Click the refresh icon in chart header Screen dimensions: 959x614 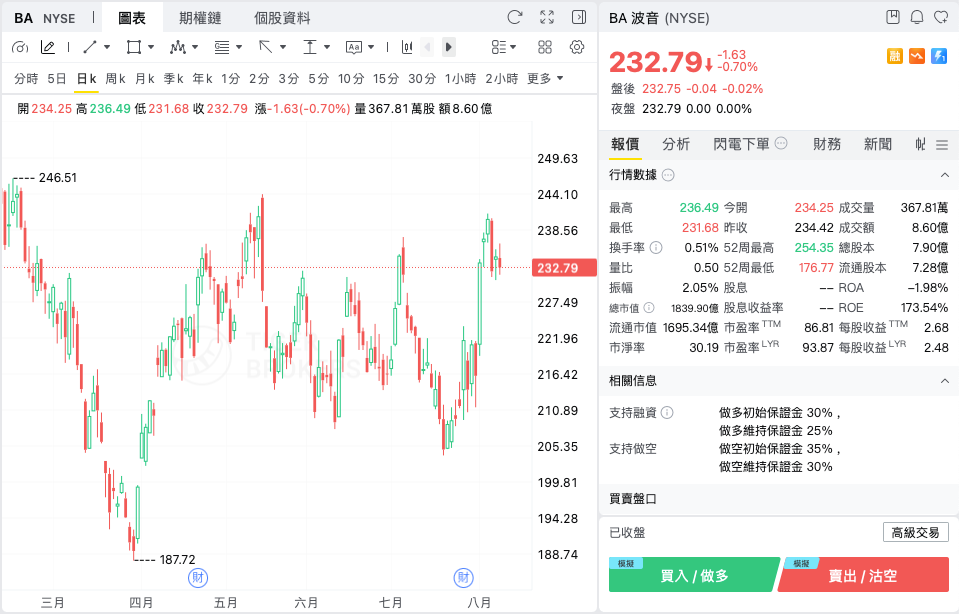pos(515,17)
